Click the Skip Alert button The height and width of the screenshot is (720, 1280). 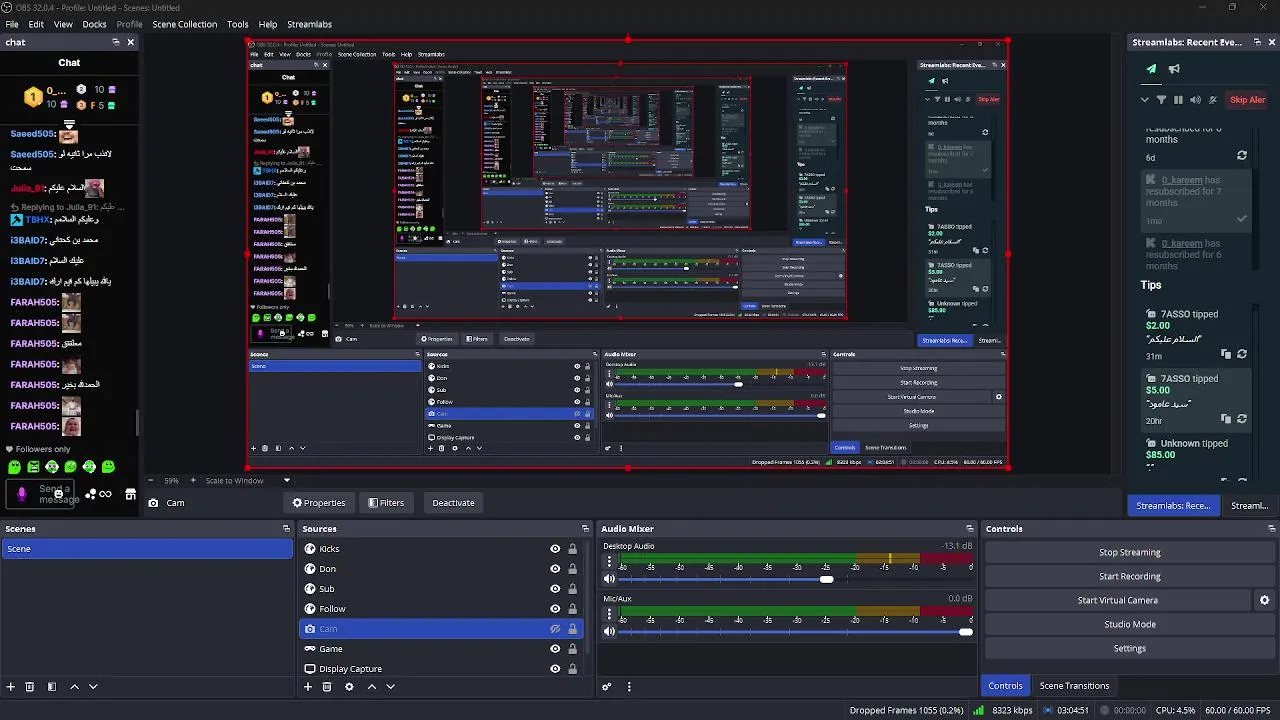point(1247,100)
